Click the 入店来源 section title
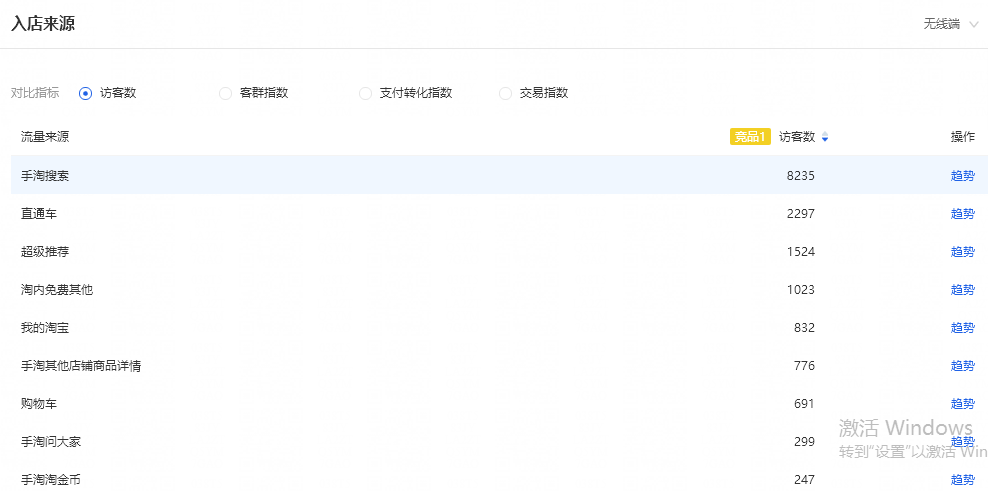This screenshot has width=988, height=491. (x=43, y=24)
